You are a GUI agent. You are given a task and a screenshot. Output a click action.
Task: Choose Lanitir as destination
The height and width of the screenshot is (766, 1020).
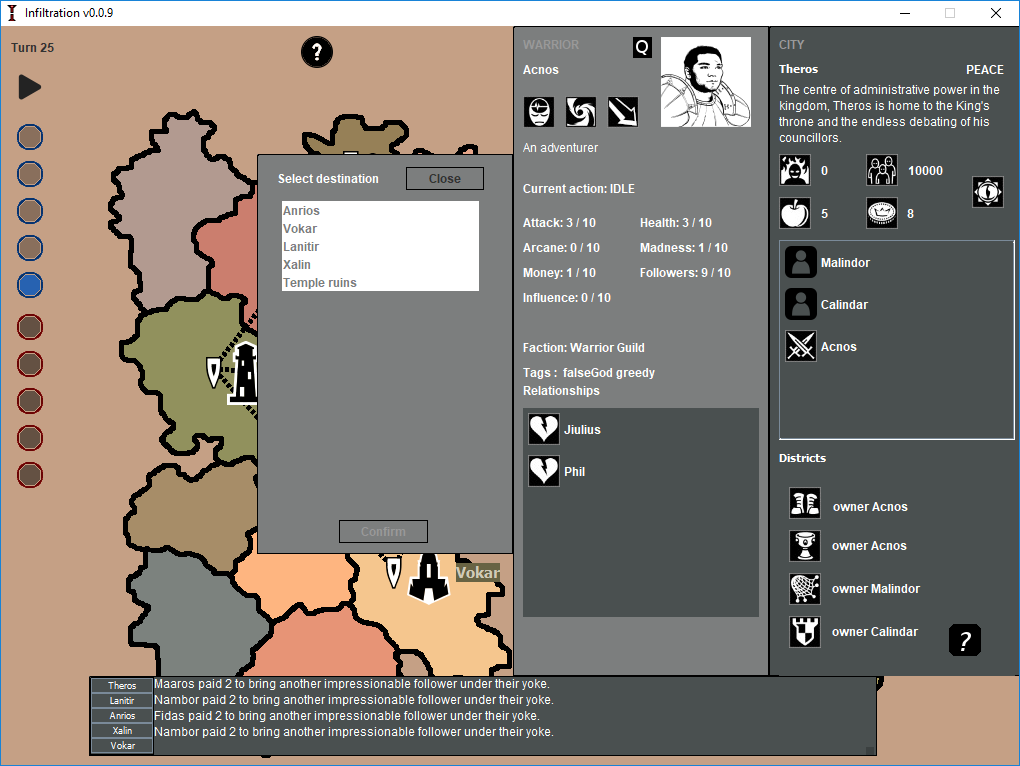(x=380, y=246)
